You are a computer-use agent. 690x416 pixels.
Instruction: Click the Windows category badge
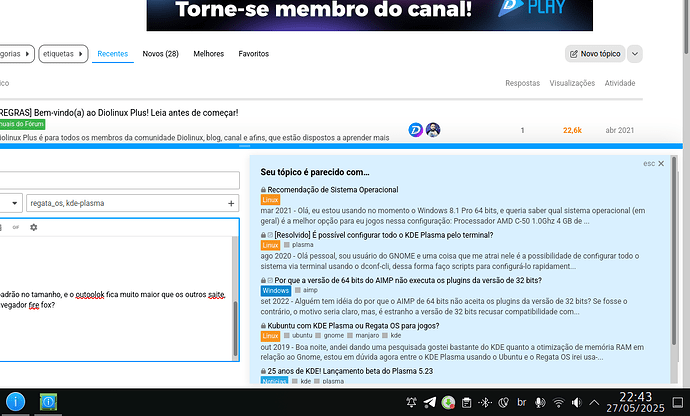(275, 291)
